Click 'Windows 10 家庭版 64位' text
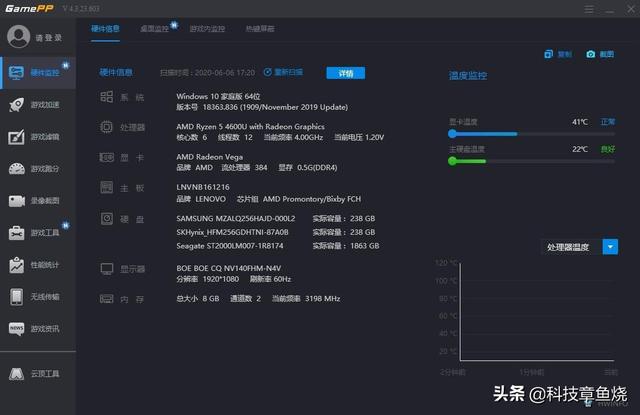Image resolution: width=640 pixels, height=415 pixels. click(218, 96)
